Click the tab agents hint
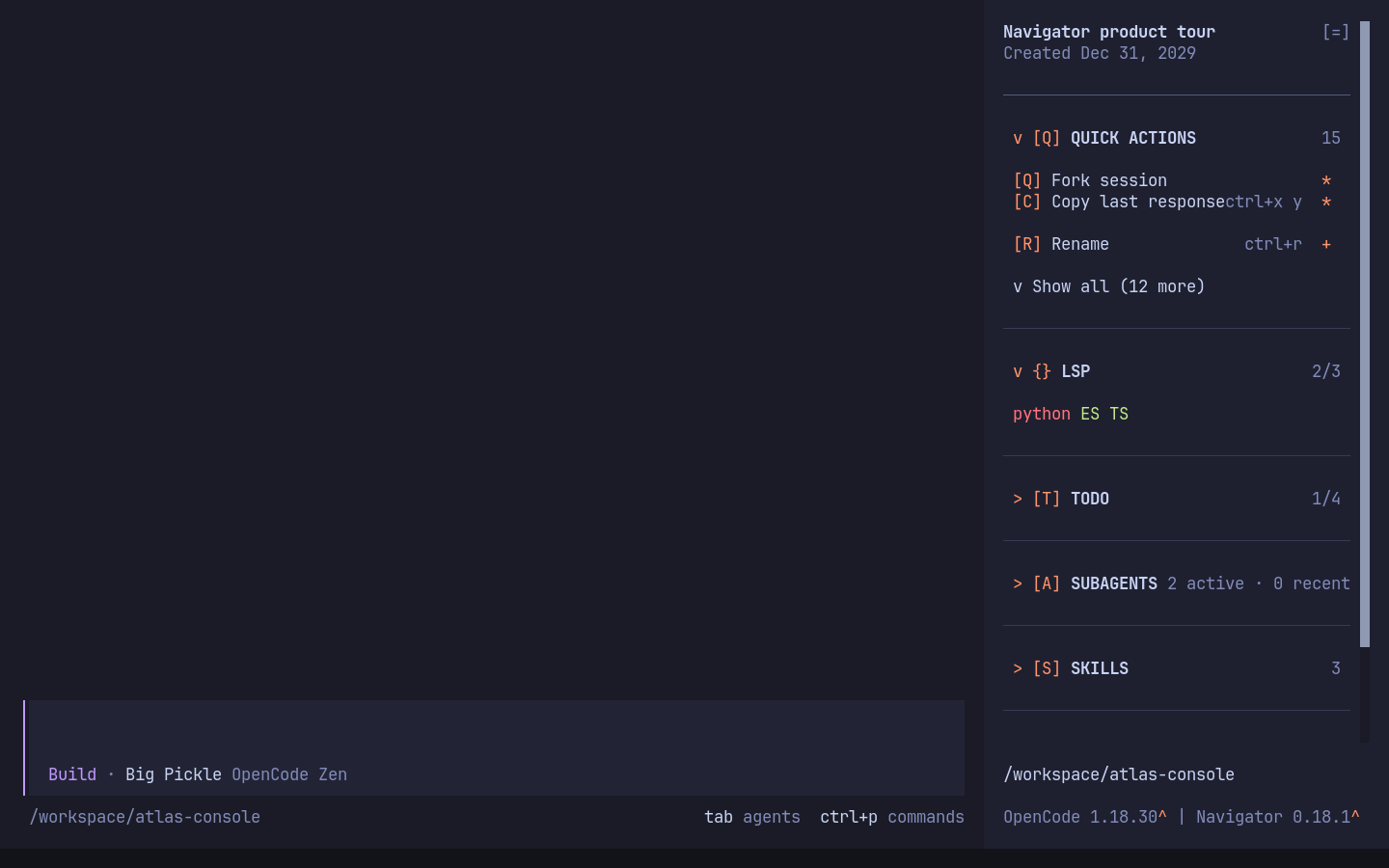The height and width of the screenshot is (868, 1389). 752,817
